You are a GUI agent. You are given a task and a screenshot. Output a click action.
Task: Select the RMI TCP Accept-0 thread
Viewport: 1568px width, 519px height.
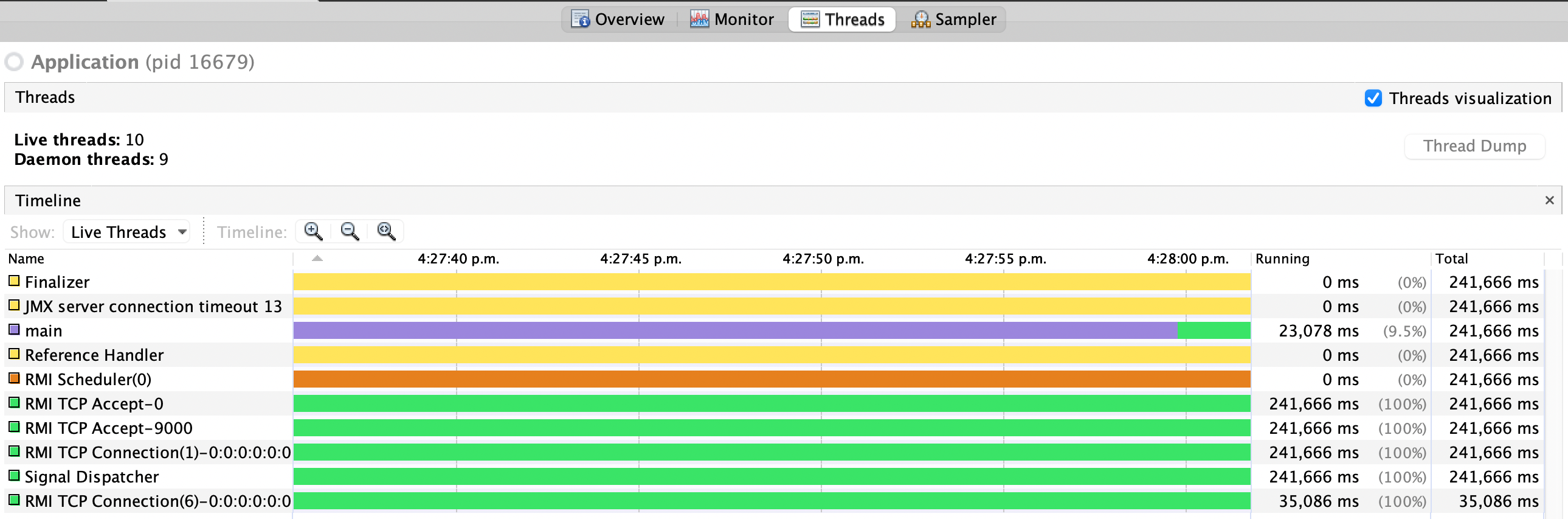point(774,403)
